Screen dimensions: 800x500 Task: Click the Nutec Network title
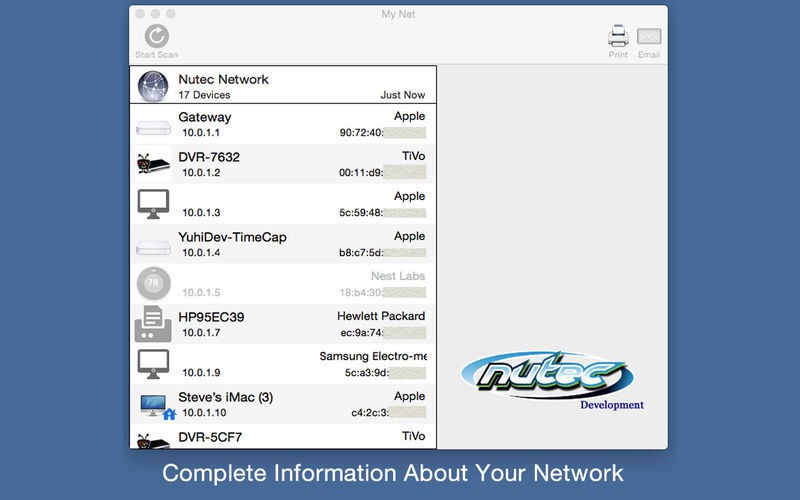click(223, 80)
